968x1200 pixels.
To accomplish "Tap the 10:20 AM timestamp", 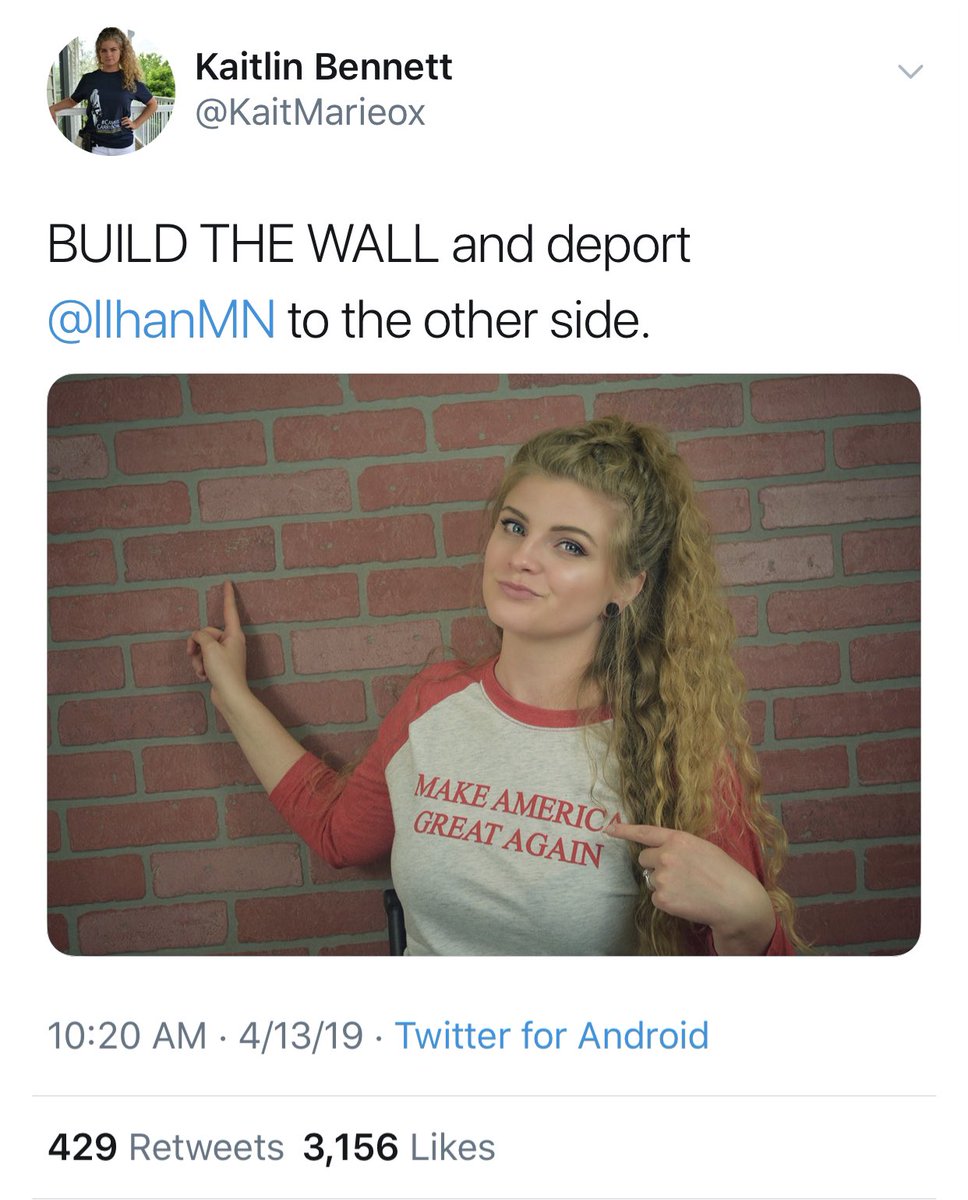I will pos(127,1035).
